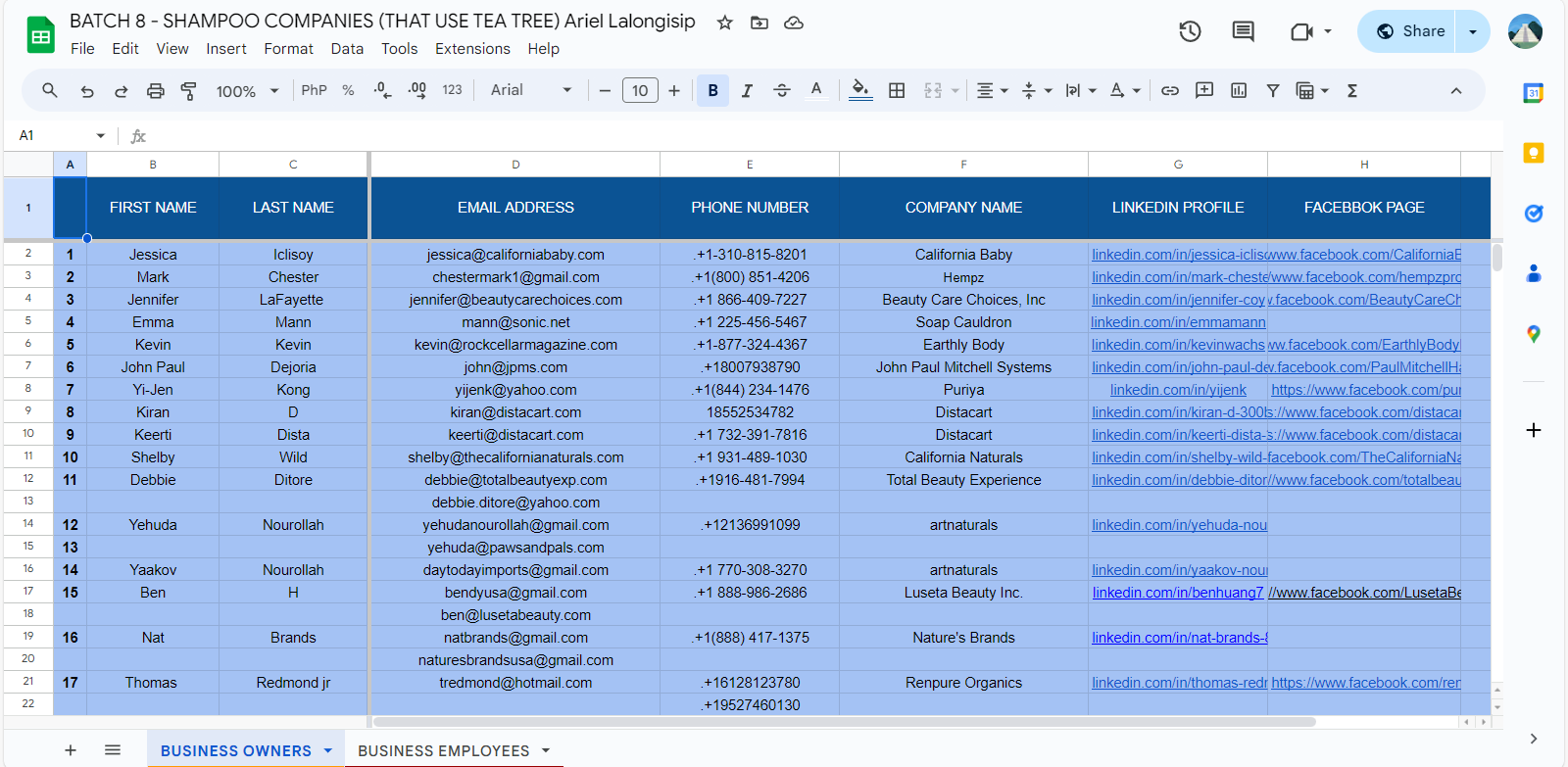The height and width of the screenshot is (767, 1568).
Task: Open Contacts side panel
Action: pos(1534,273)
